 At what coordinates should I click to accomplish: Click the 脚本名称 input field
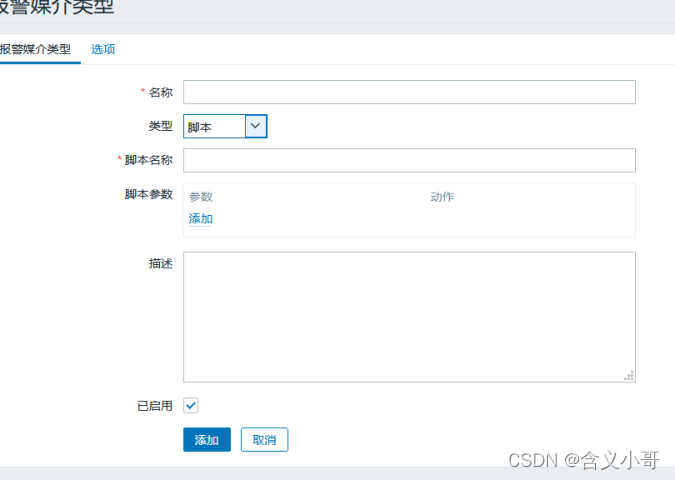pos(409,160)
